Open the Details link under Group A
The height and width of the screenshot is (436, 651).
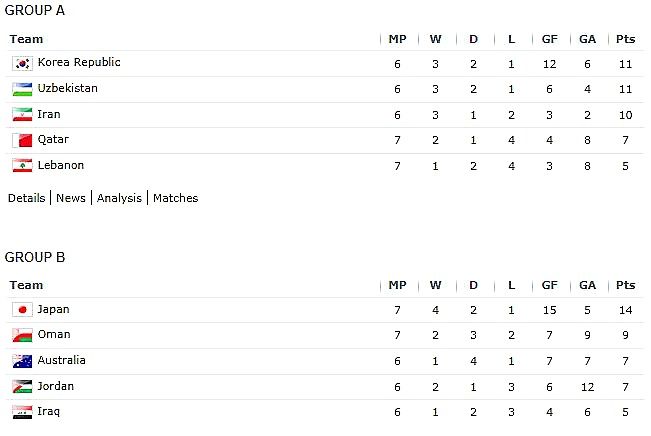point(27,198)
